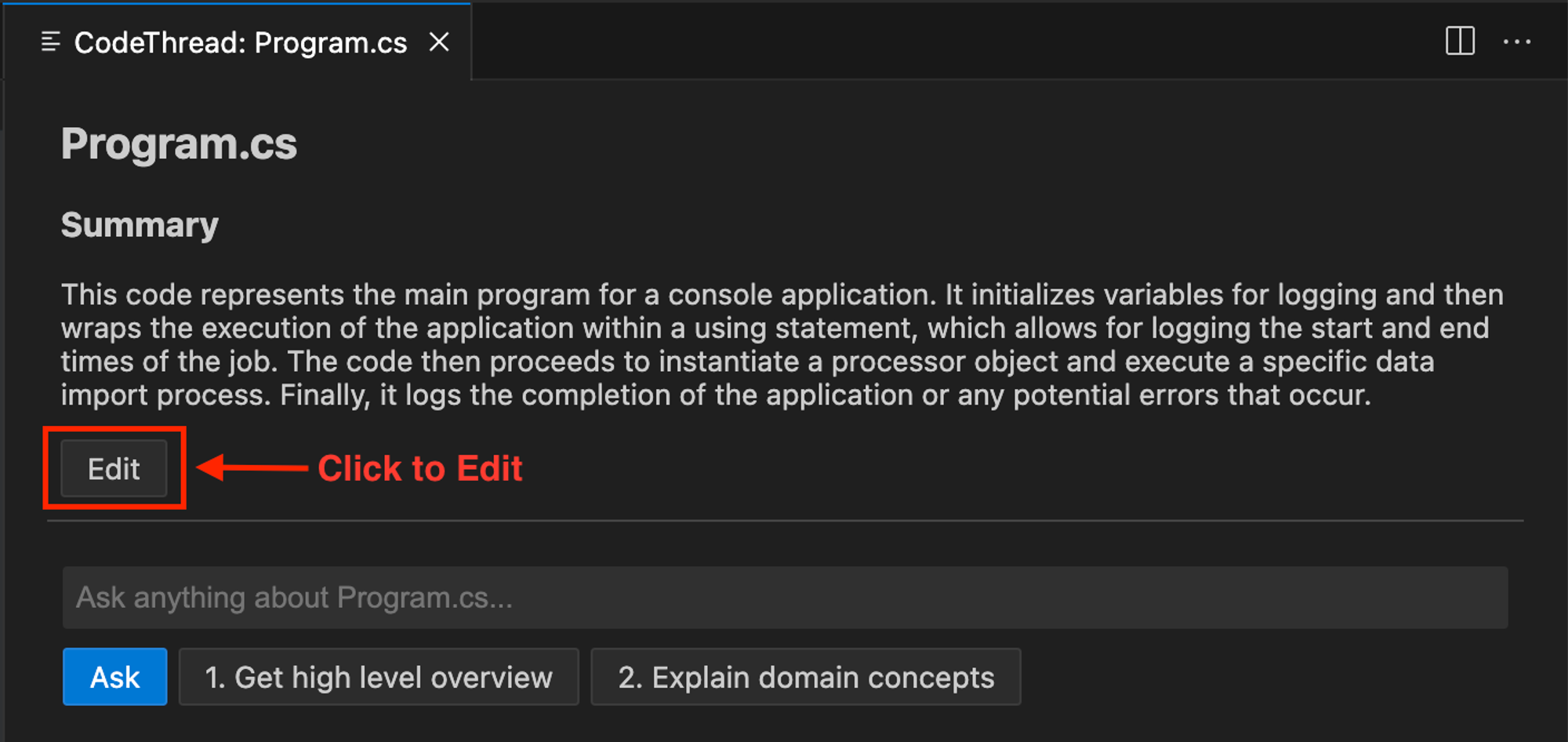Click the red "Click to Edit" annotation text
This screenshot has height=742, width=1568.
[x=419, y=468]
